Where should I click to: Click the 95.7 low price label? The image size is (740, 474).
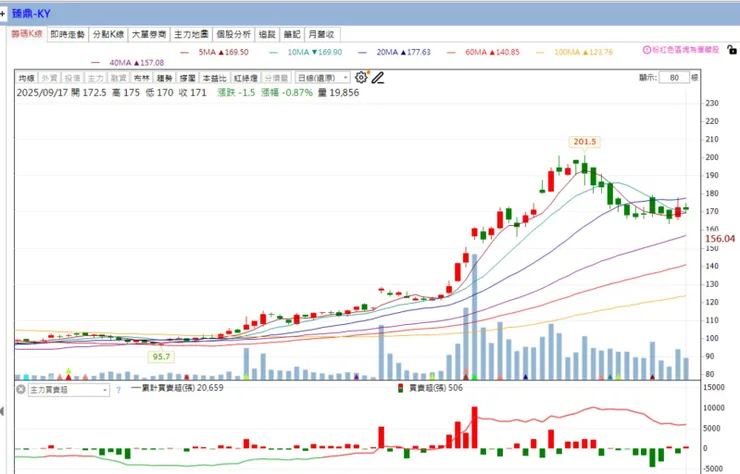(x=161, y=356)
